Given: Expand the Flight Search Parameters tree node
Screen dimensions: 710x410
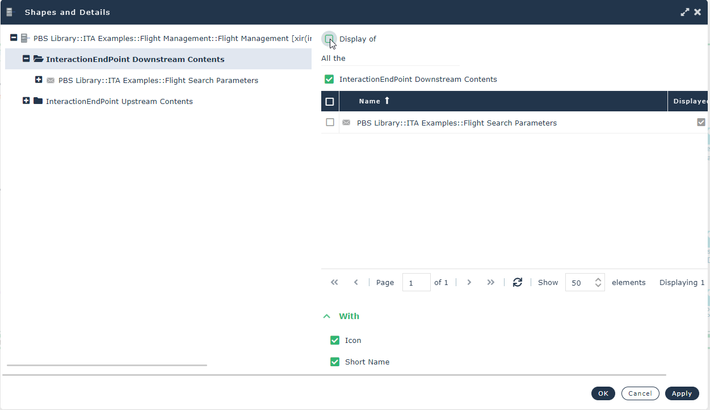Looking at the screenshot, I should [38, 80].
